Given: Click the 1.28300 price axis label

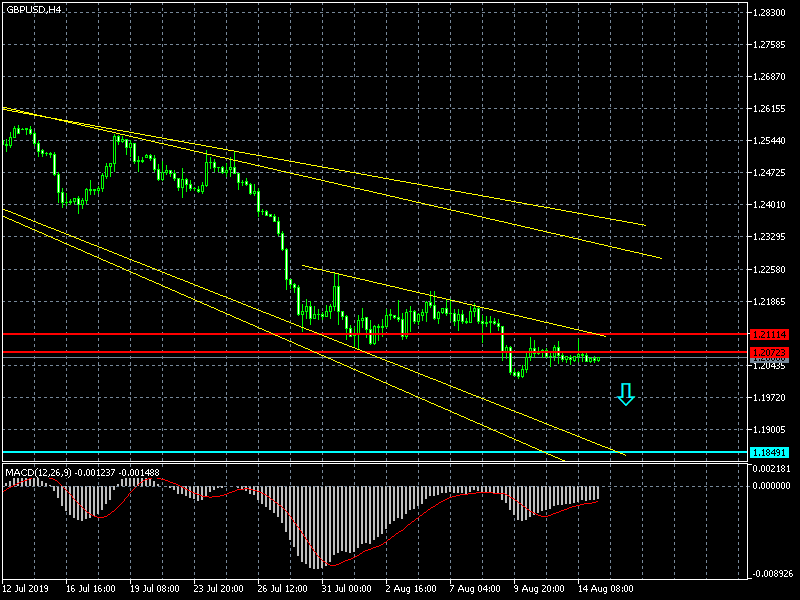Looking at the screenshot, I should [x=769, y=12].
